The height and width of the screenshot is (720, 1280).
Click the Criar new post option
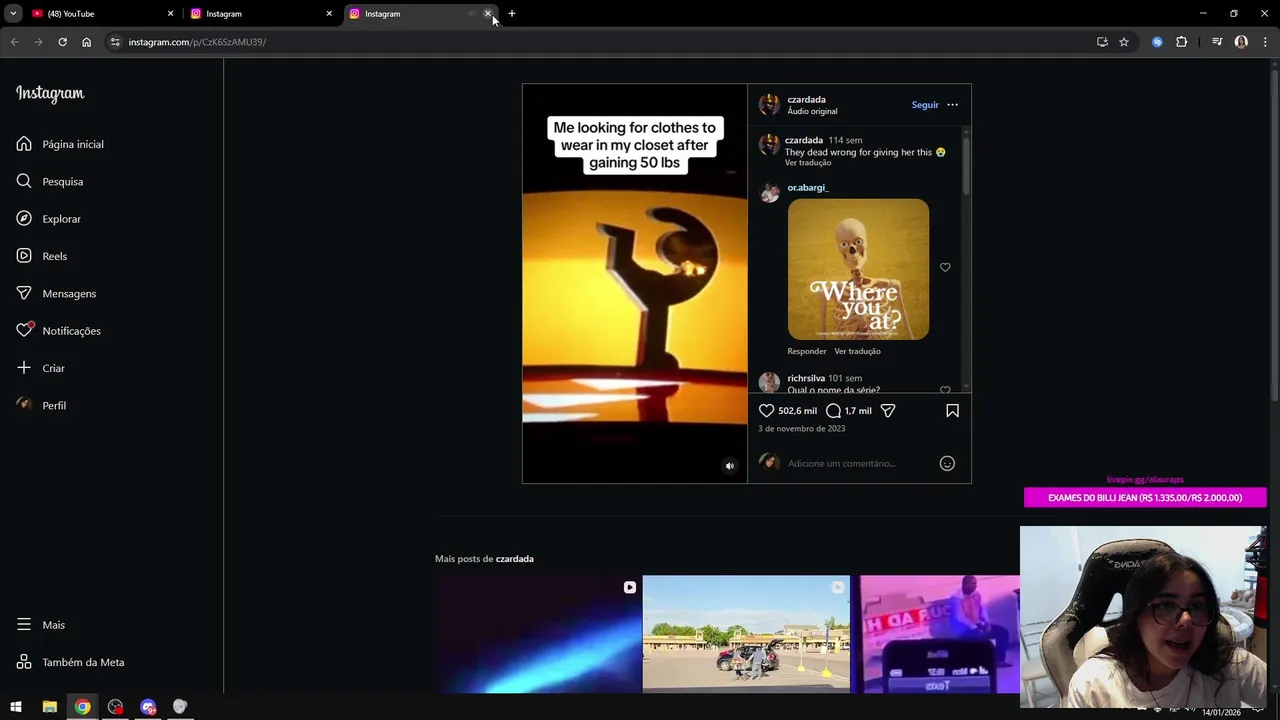(41, 368)
